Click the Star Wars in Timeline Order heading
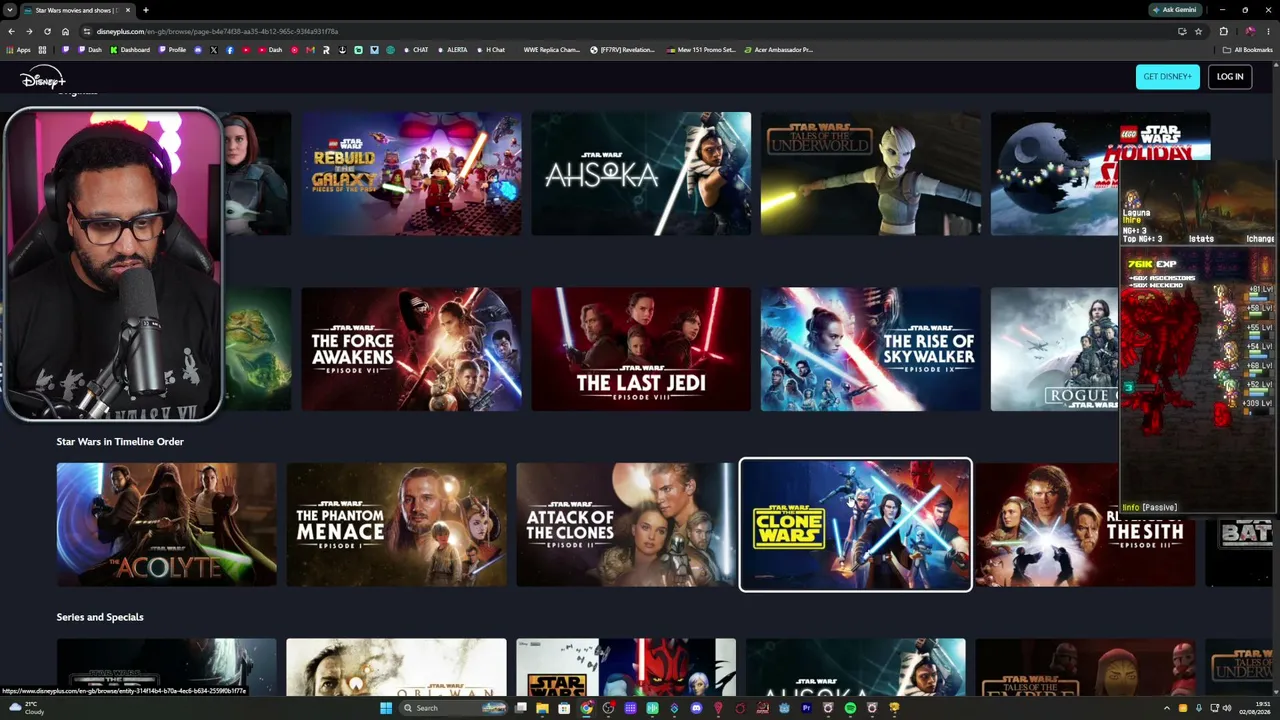The image size is (1280, 720). click(120, 441)
